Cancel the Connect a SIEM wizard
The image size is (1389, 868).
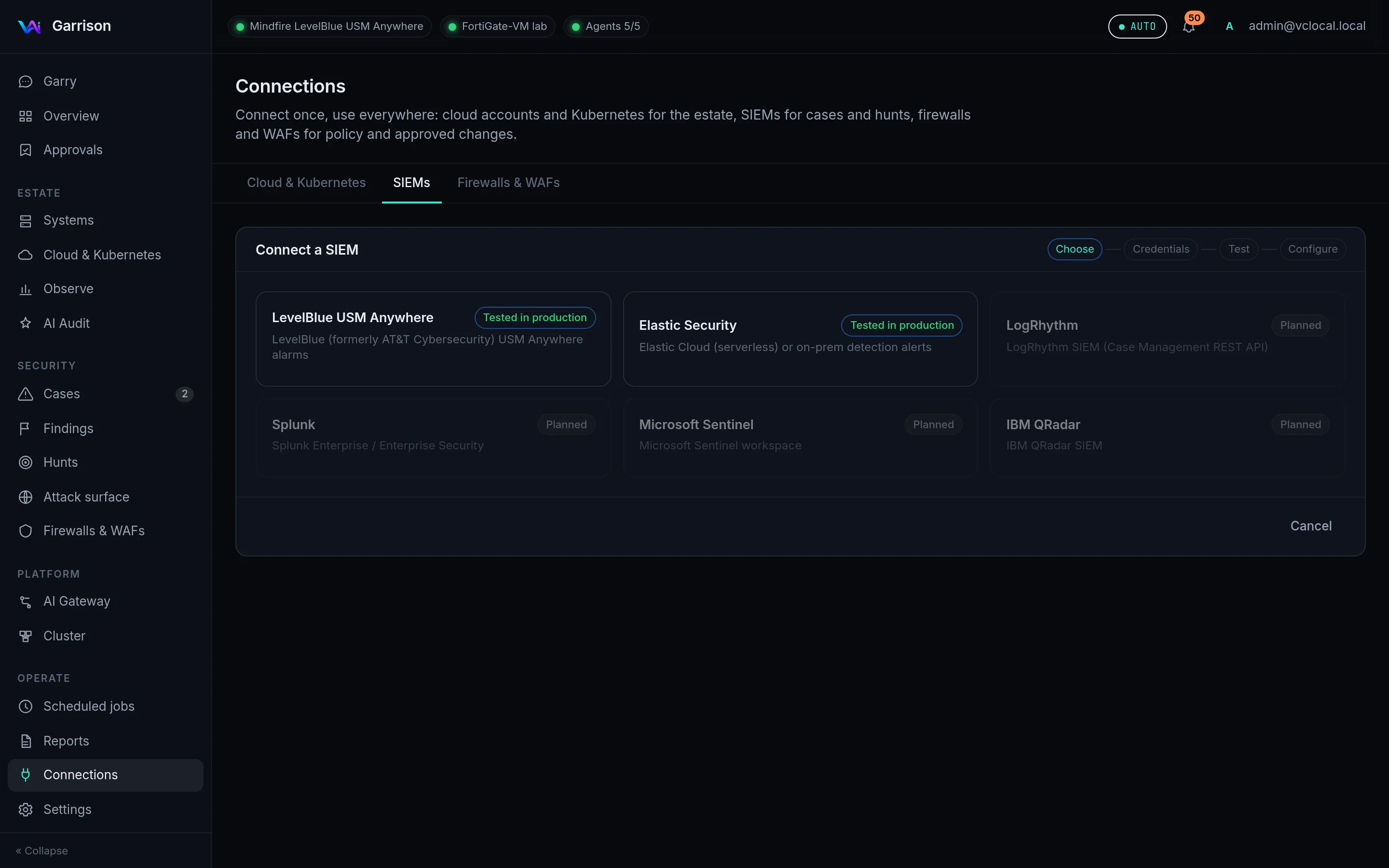click(1310, 526)
